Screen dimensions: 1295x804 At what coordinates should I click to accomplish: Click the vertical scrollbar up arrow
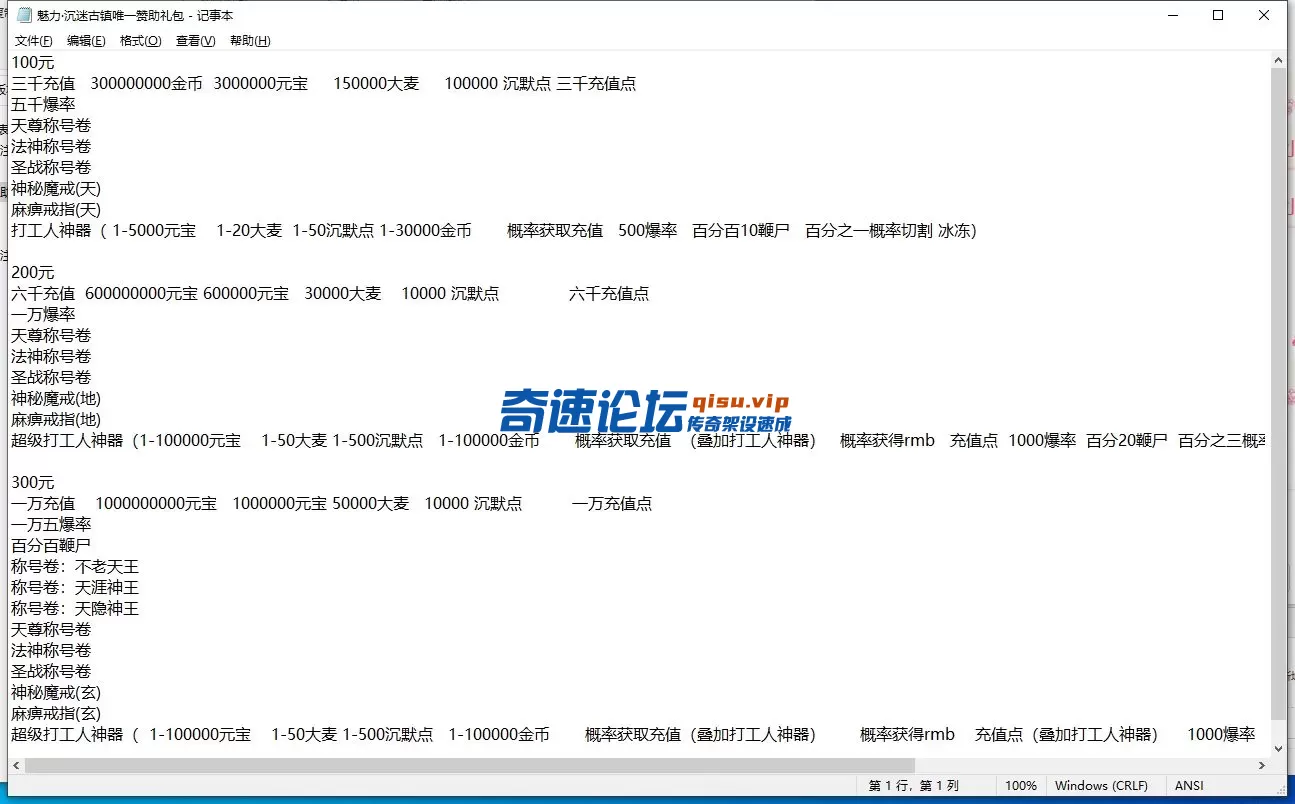[1278, 60]
